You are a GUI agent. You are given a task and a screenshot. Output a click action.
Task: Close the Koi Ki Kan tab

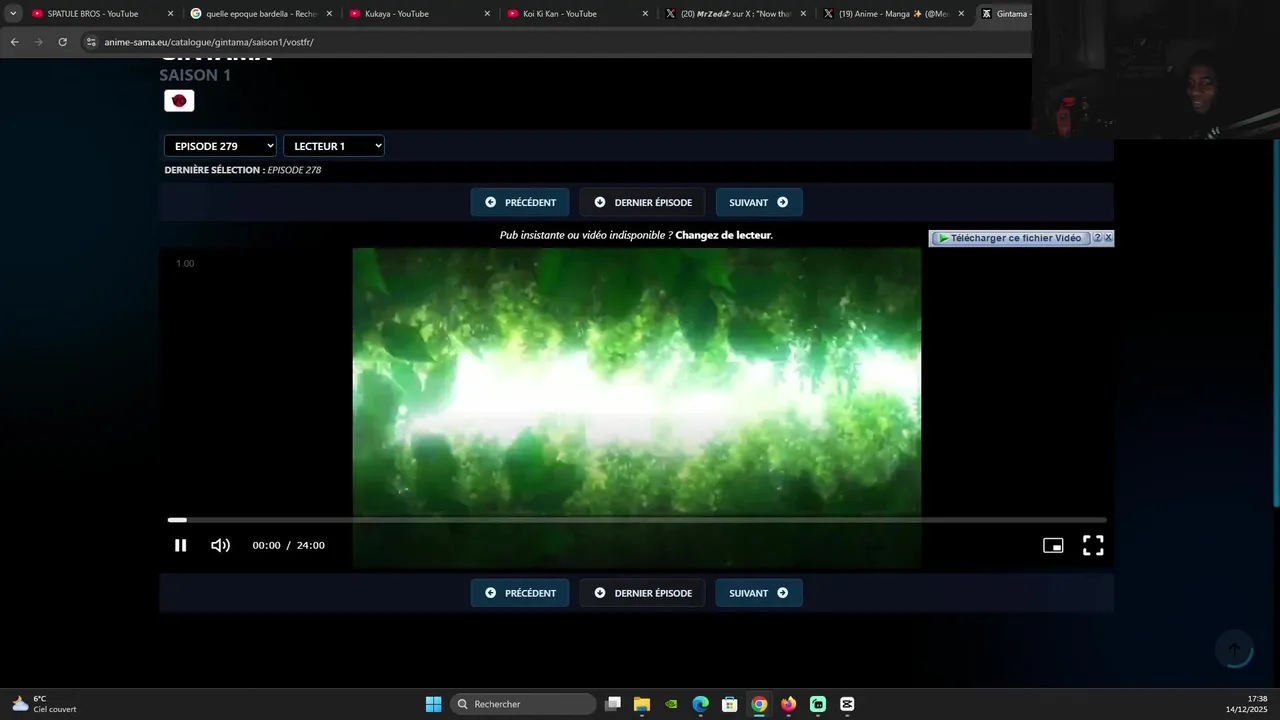(x=645, y=14)
